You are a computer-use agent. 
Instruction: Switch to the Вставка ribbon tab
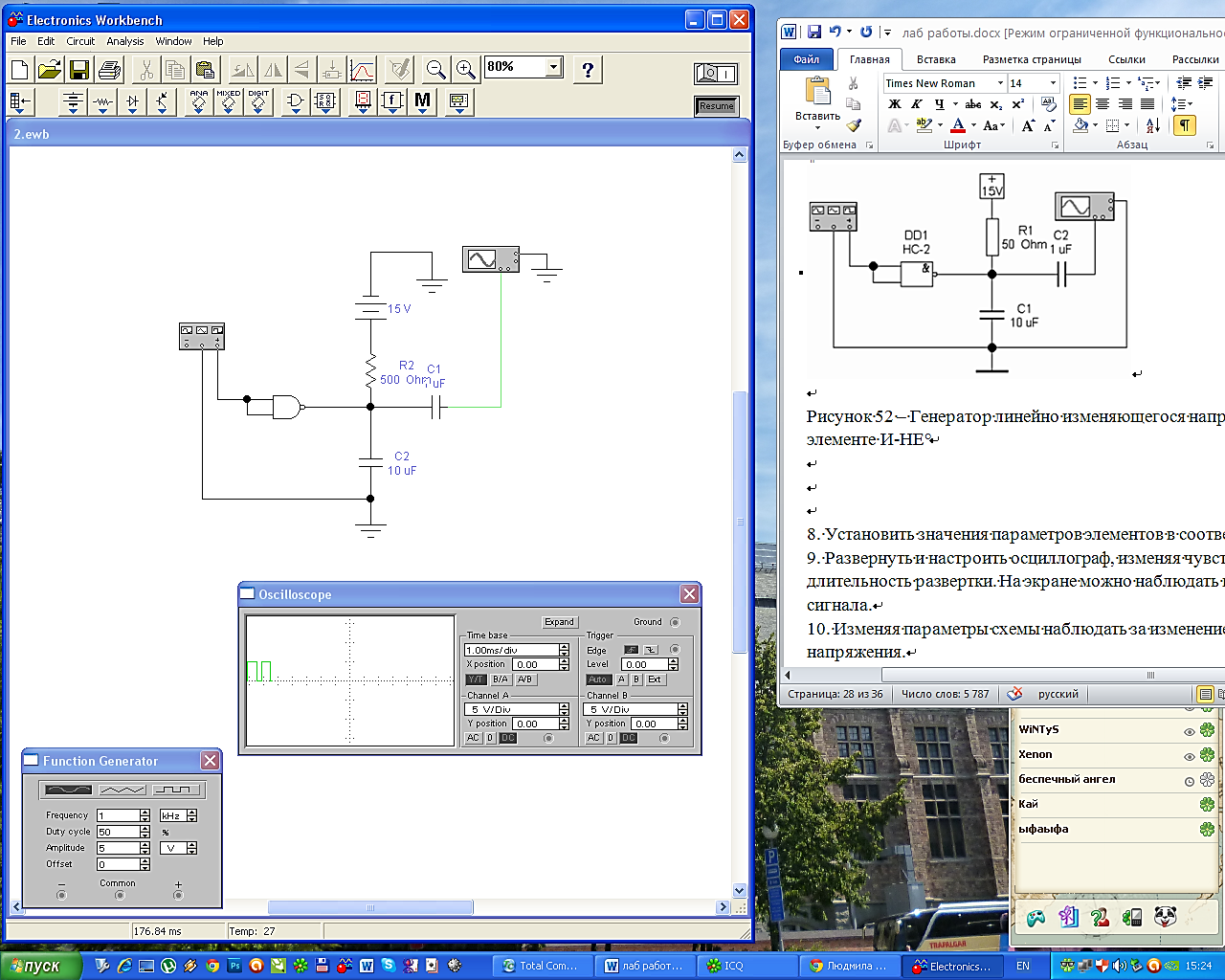935,59
